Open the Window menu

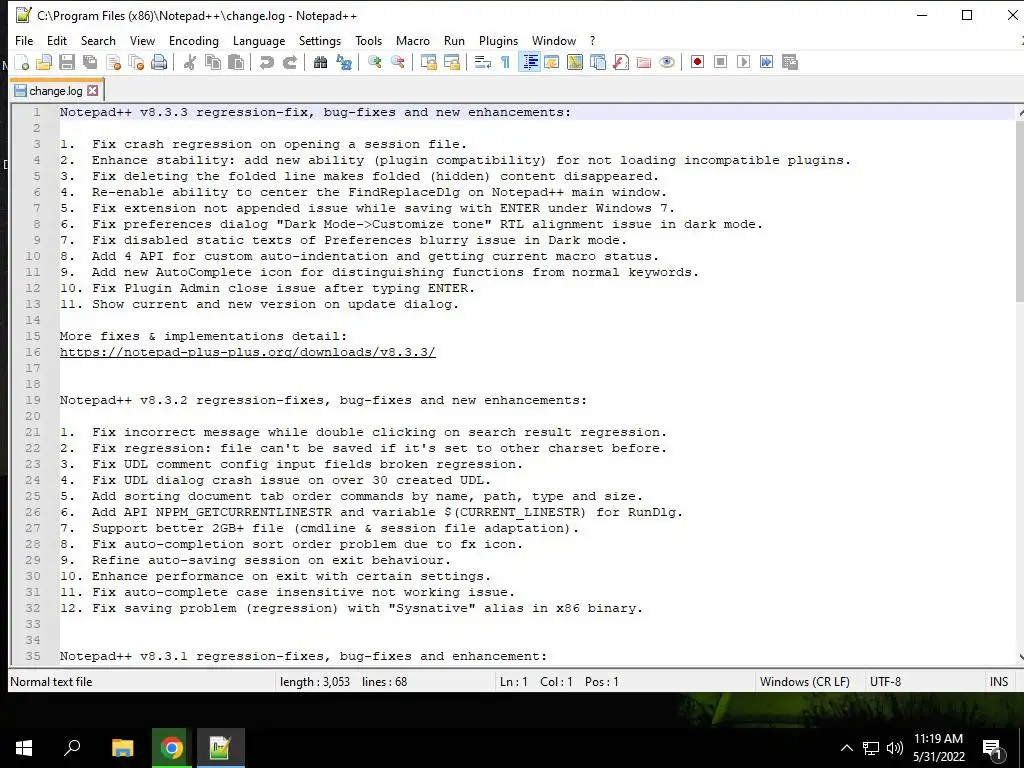click(x=554, y=40)
